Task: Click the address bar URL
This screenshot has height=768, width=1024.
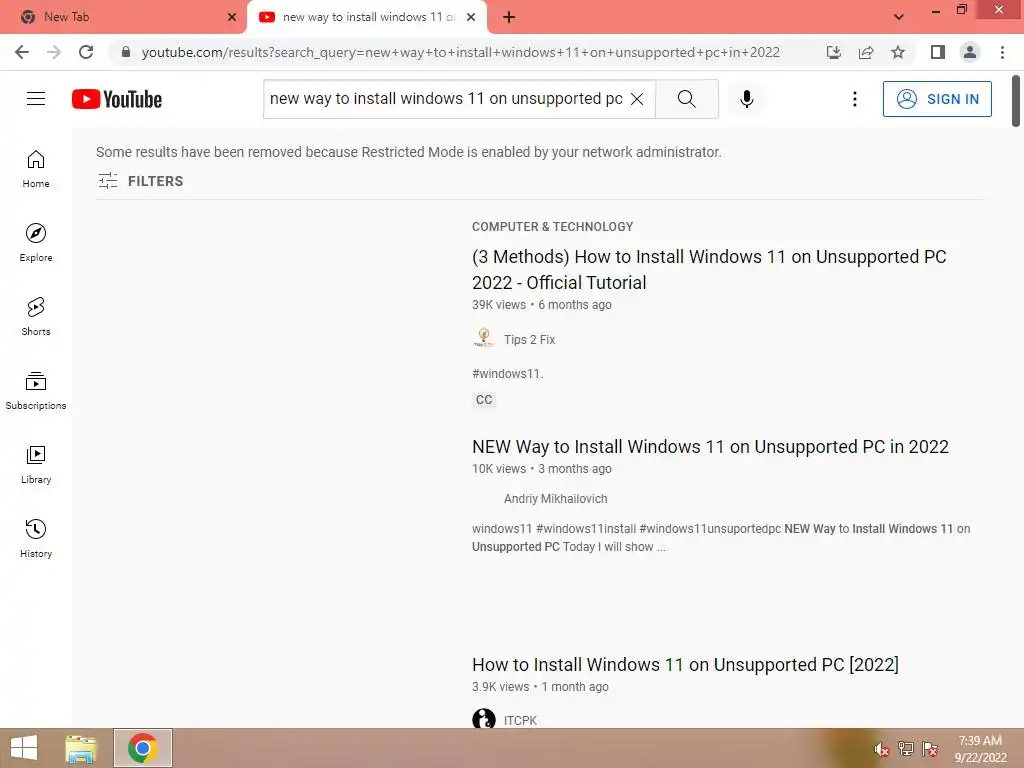Action: (x=460, y=52)
